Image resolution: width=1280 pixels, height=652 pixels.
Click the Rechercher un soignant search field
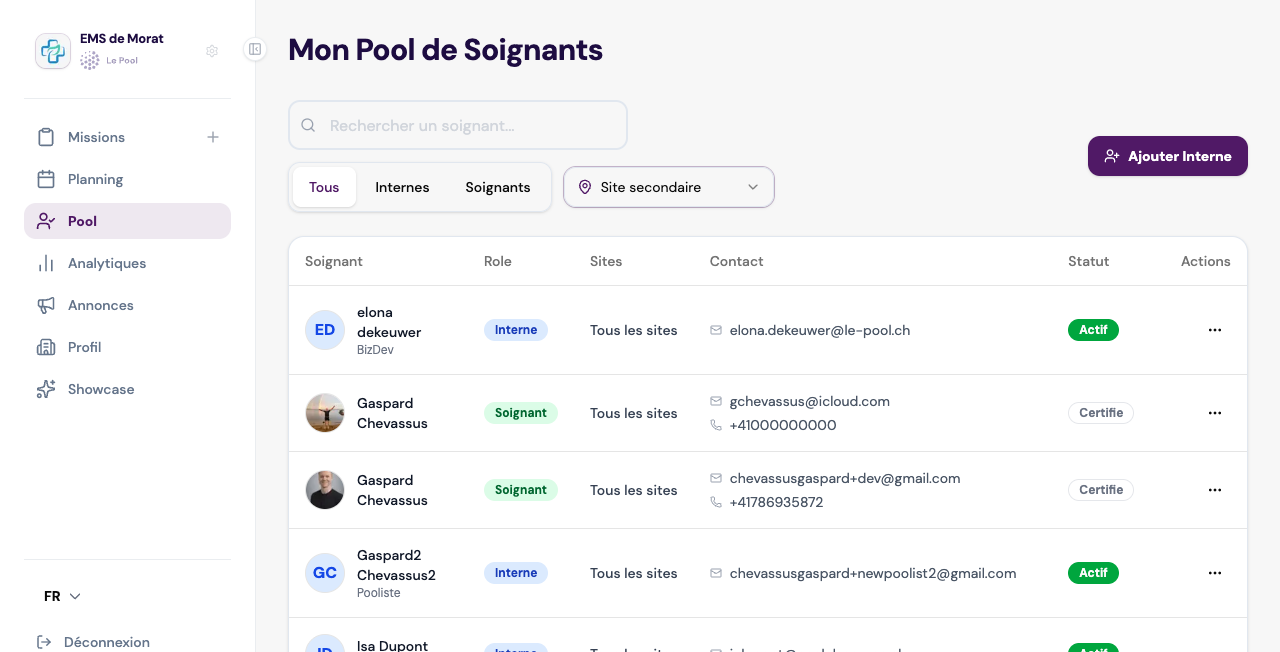pos(458,125)
